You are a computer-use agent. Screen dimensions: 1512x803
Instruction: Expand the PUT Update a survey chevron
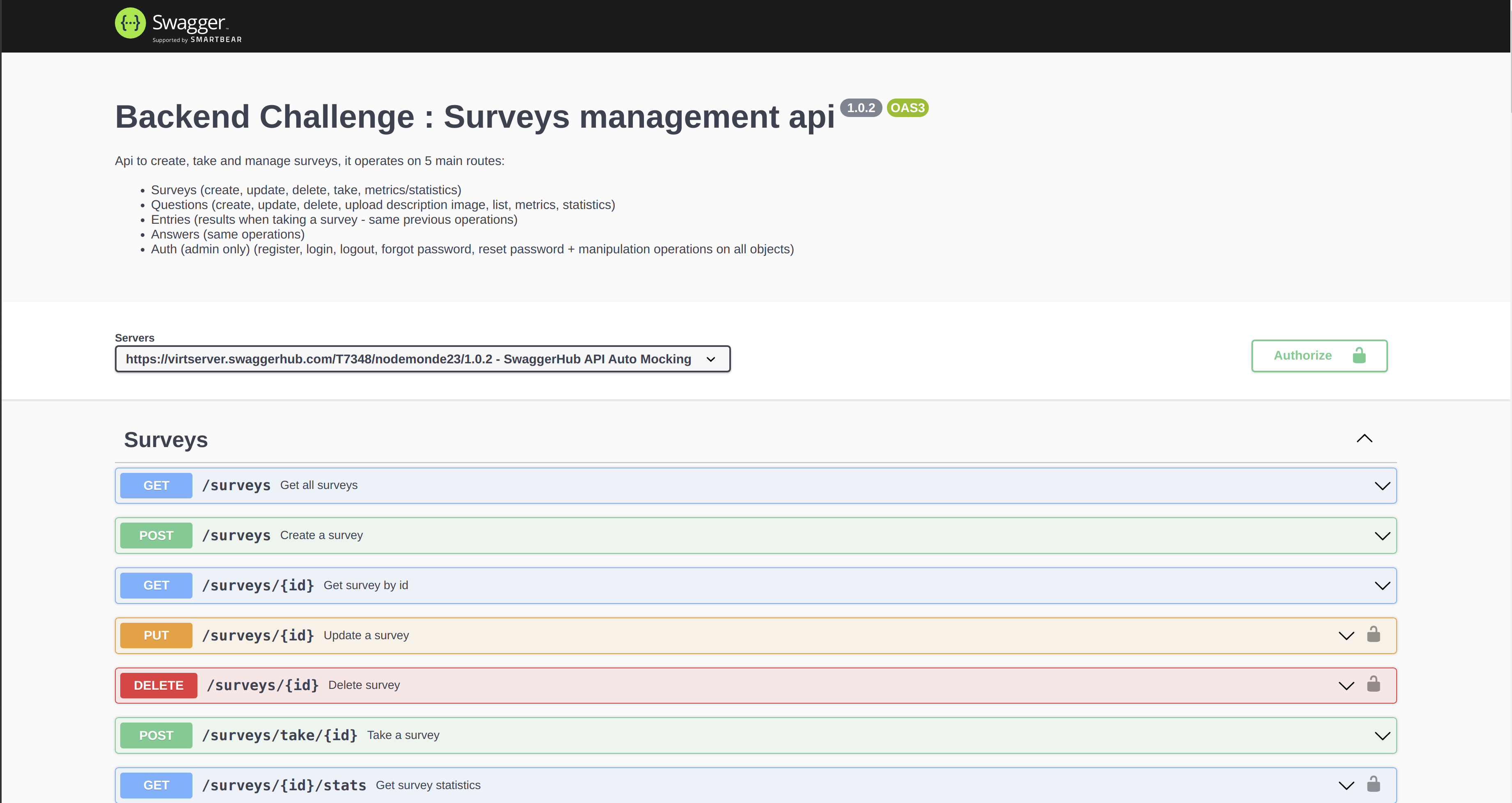(x=1346, y=636)
